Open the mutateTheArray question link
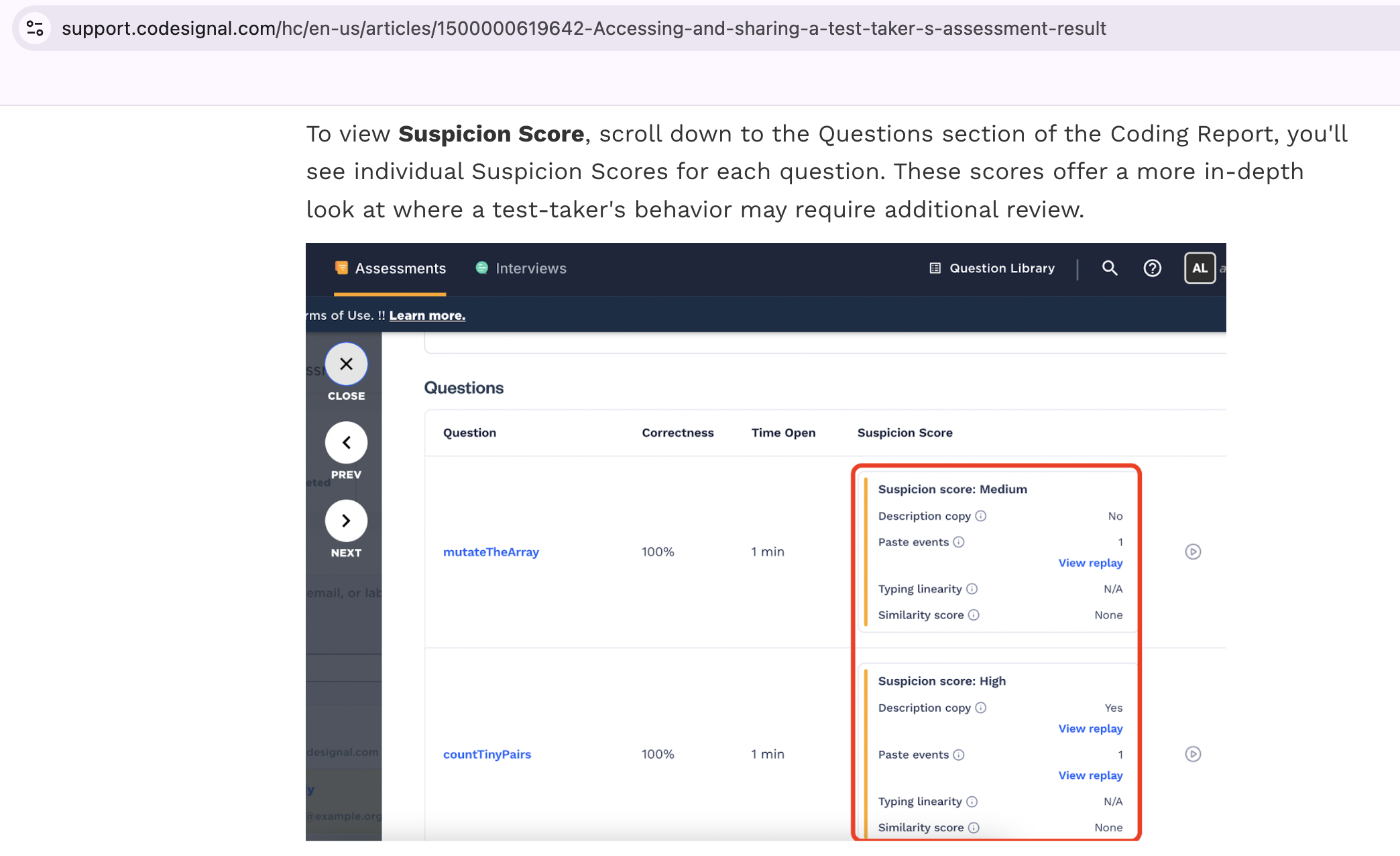Image resolution: width=1400 pixels, height=856 pixels. coord(491,552)
